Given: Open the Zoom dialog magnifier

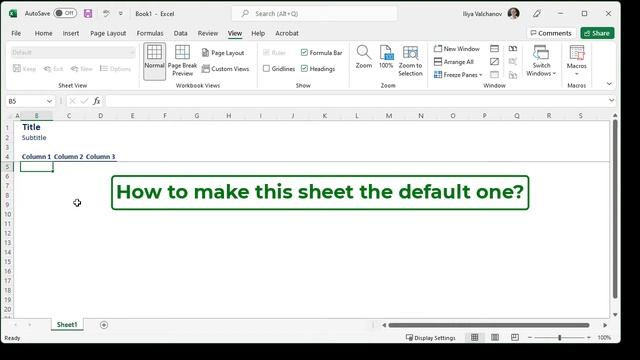Looking at the screenshot, I should pos(363,57).
